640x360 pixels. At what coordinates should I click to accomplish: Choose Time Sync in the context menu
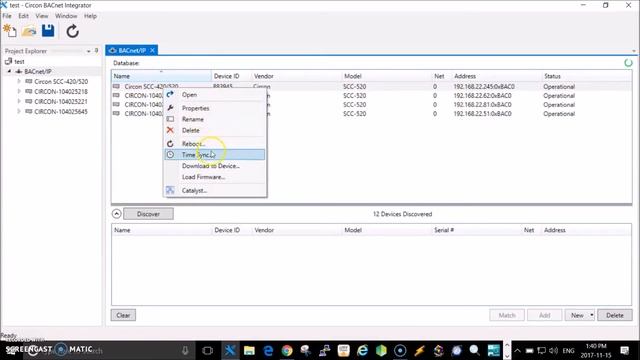[215, 155]
